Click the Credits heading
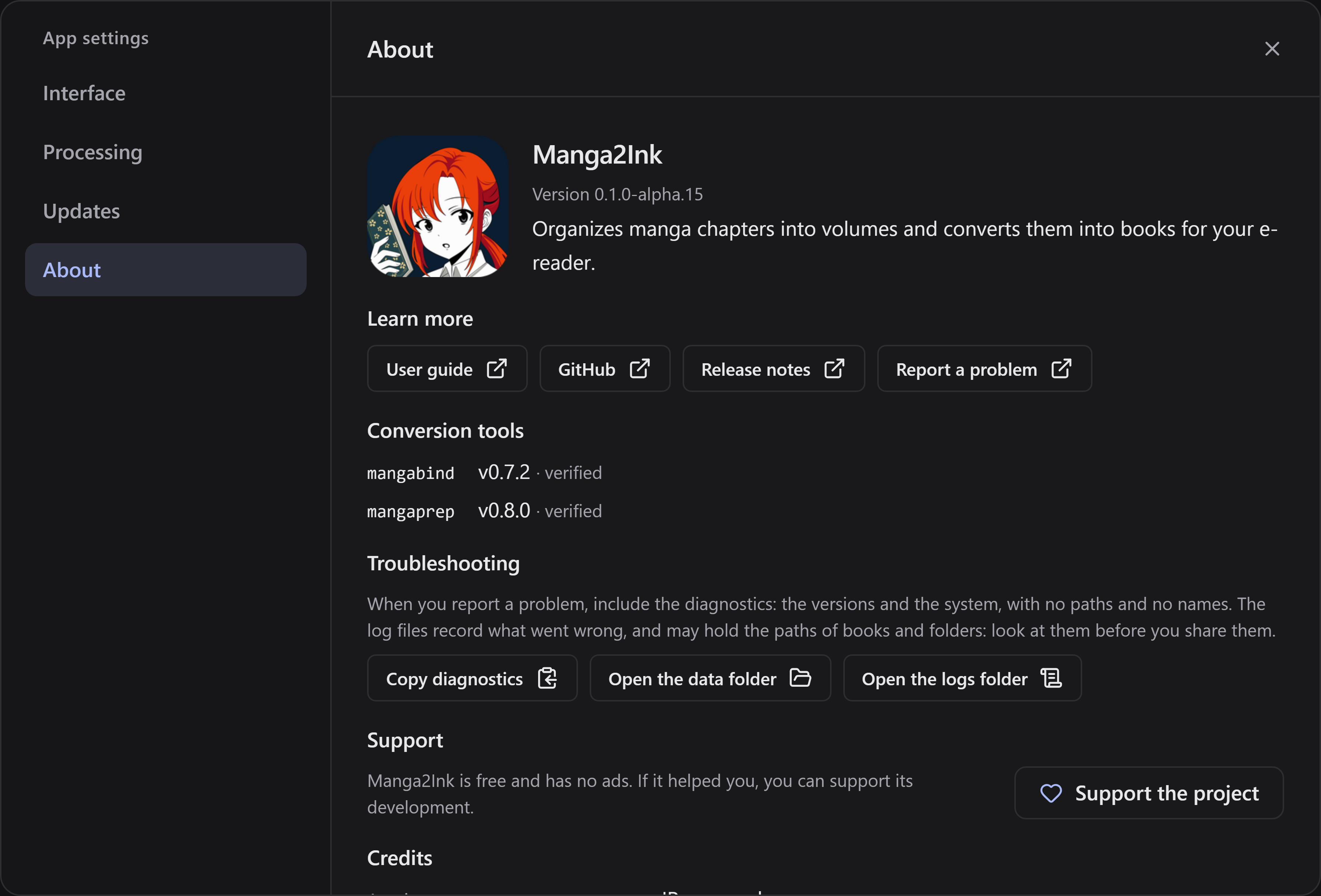Viewport: 1321px width, 896px height. point(400,858)
